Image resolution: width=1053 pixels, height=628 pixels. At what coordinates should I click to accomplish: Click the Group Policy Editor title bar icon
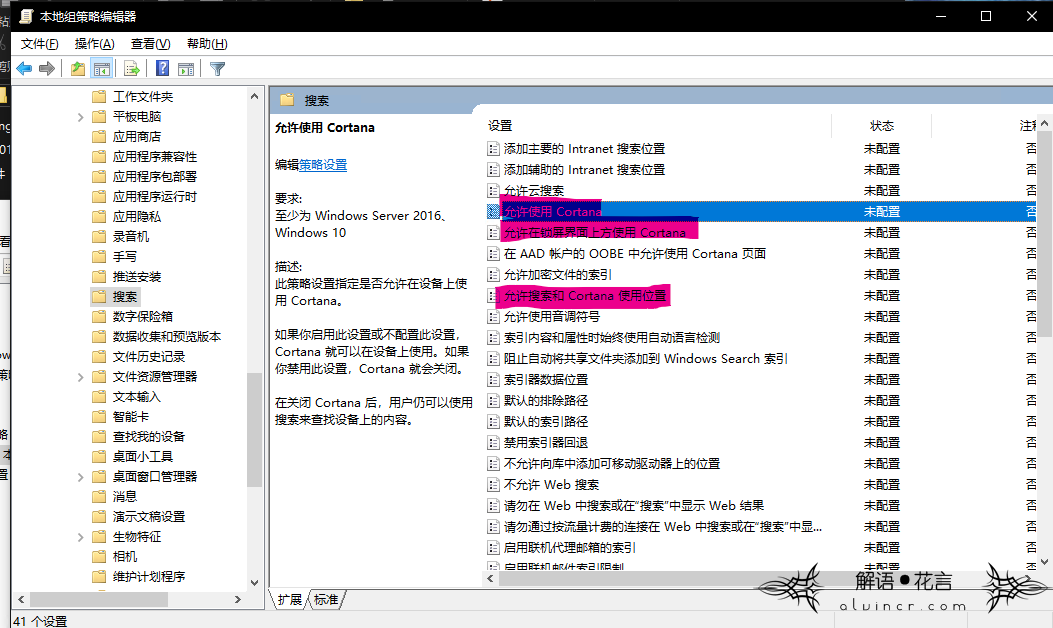pos(26,16)
